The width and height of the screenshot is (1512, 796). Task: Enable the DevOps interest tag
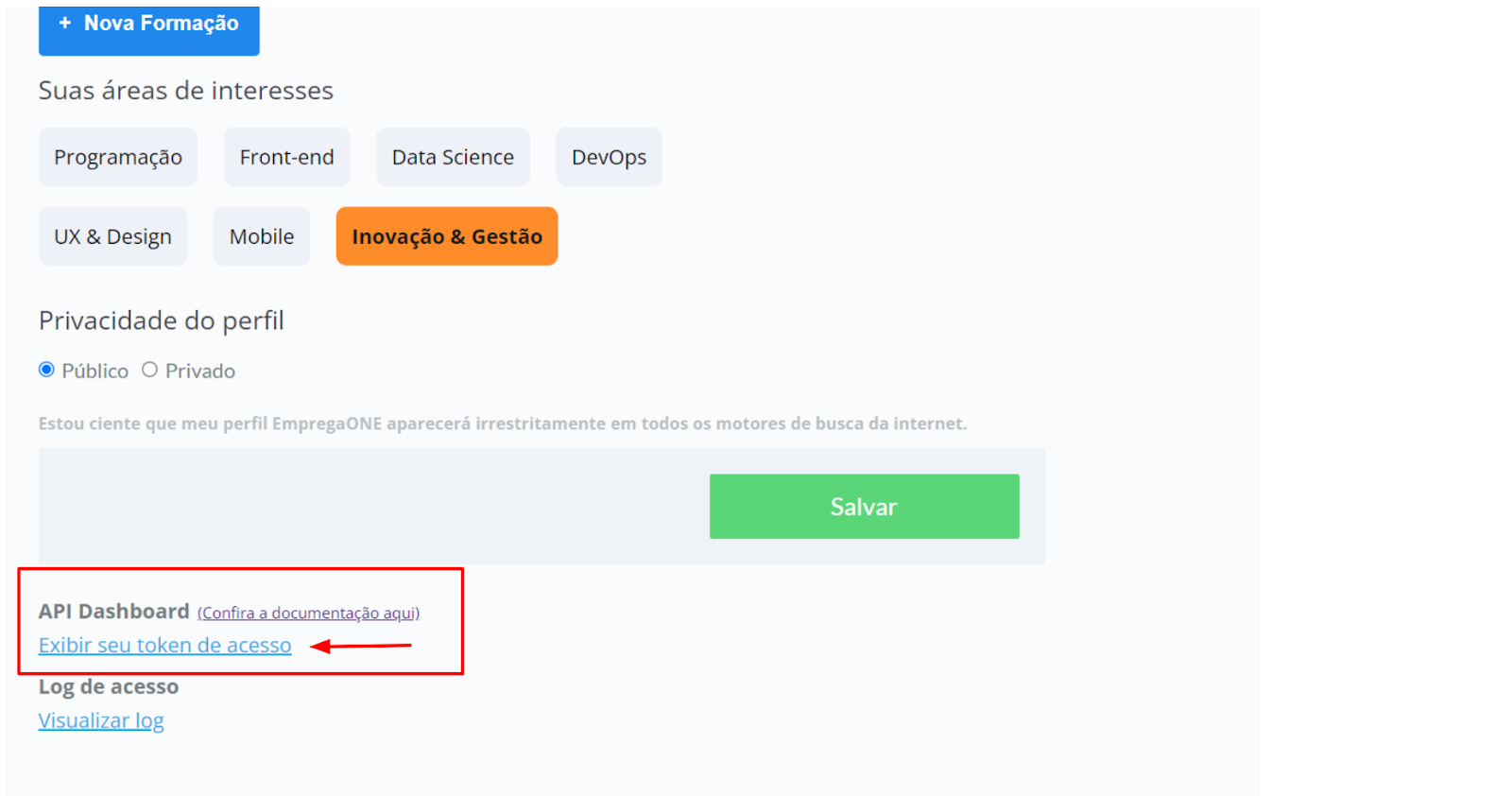coord(609,156)
